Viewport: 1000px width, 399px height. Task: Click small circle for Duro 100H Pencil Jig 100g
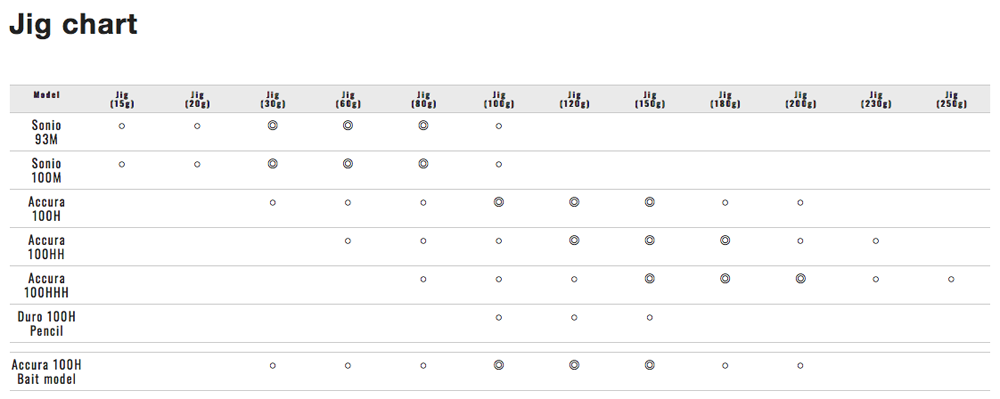(x=499, y=317)
